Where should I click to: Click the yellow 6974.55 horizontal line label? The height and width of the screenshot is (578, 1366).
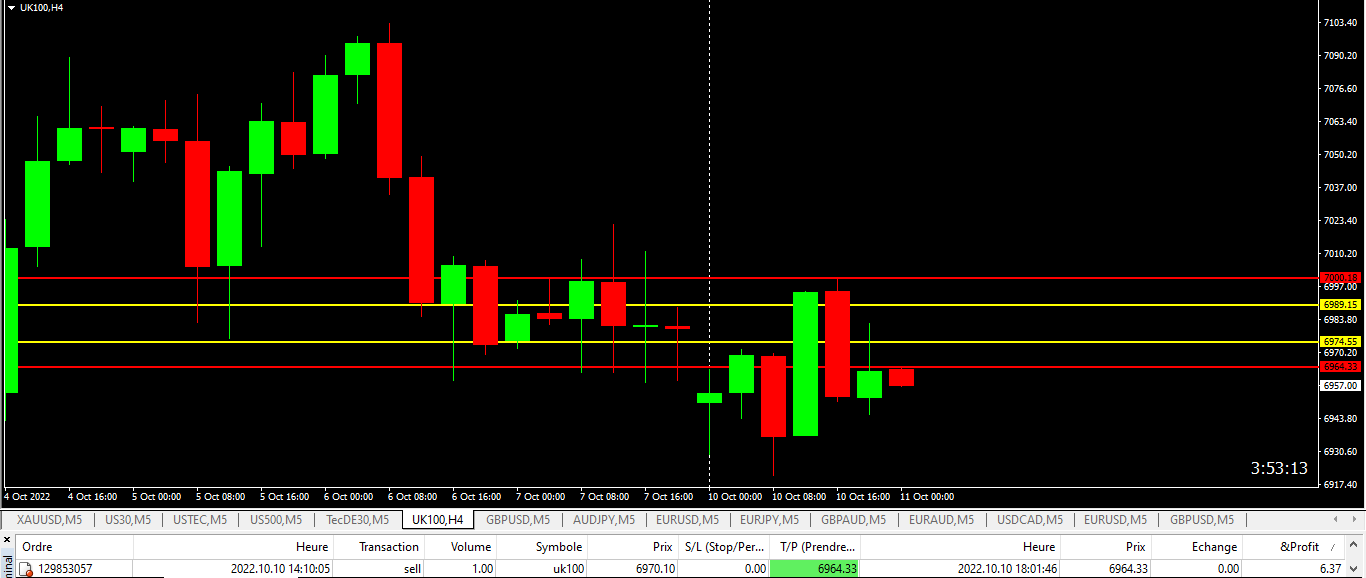[x=1341, y=341]
